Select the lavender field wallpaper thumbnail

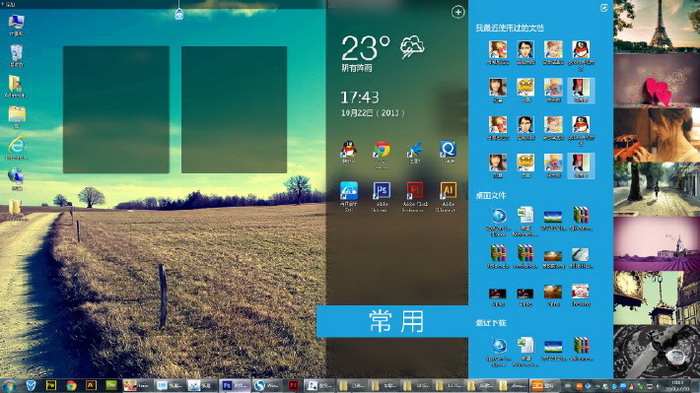pyautogui.click(x=657, y=244)
